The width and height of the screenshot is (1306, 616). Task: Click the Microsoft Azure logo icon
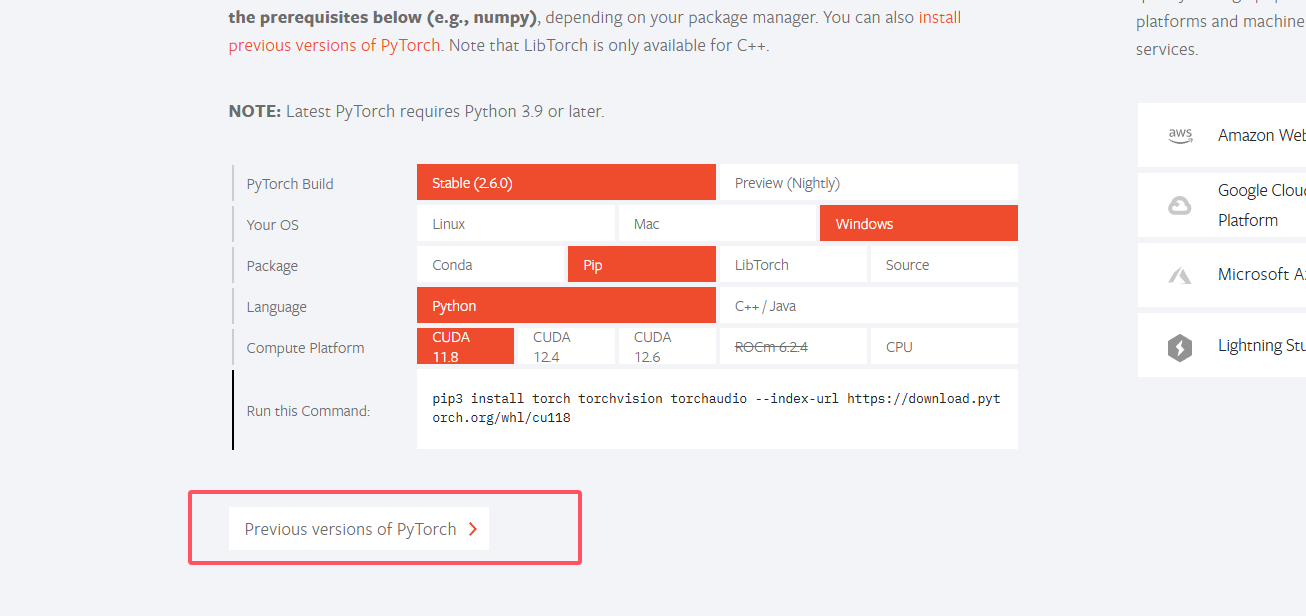[x=1180, y=275]
